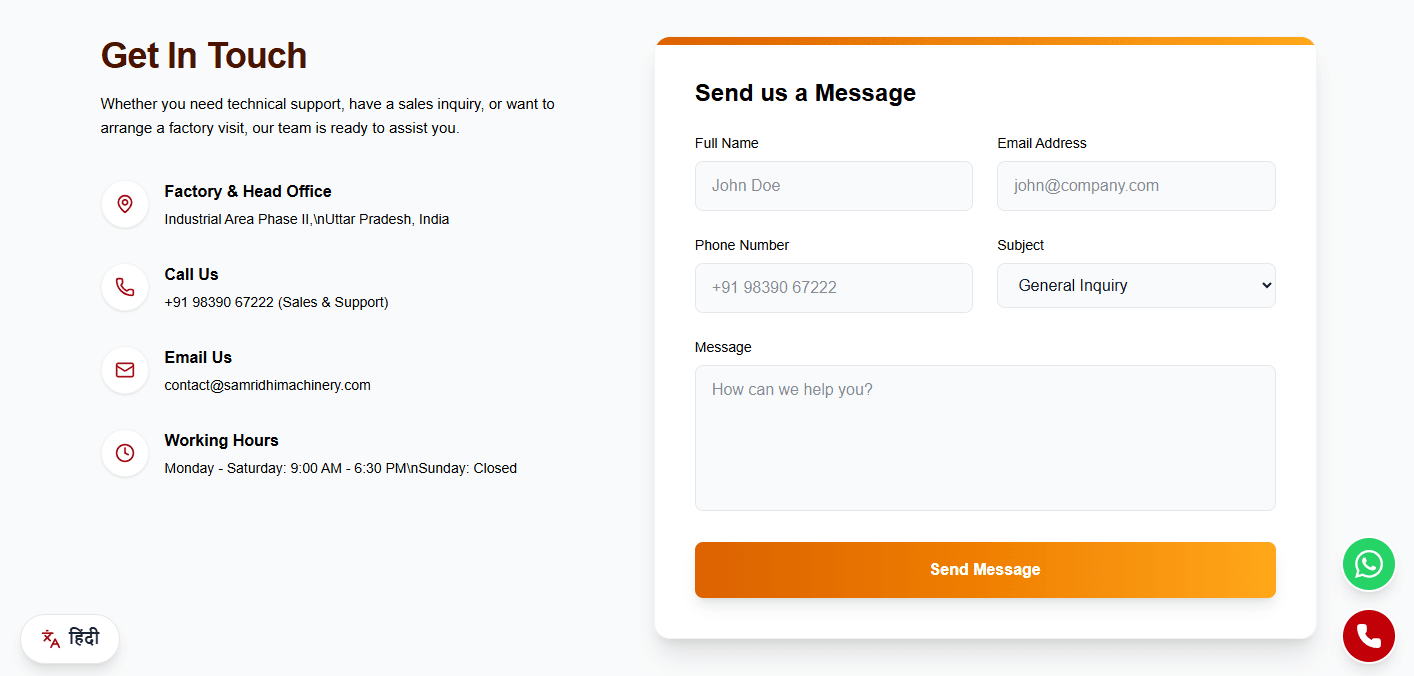Focus the Full Name input field

click(834, 186)
